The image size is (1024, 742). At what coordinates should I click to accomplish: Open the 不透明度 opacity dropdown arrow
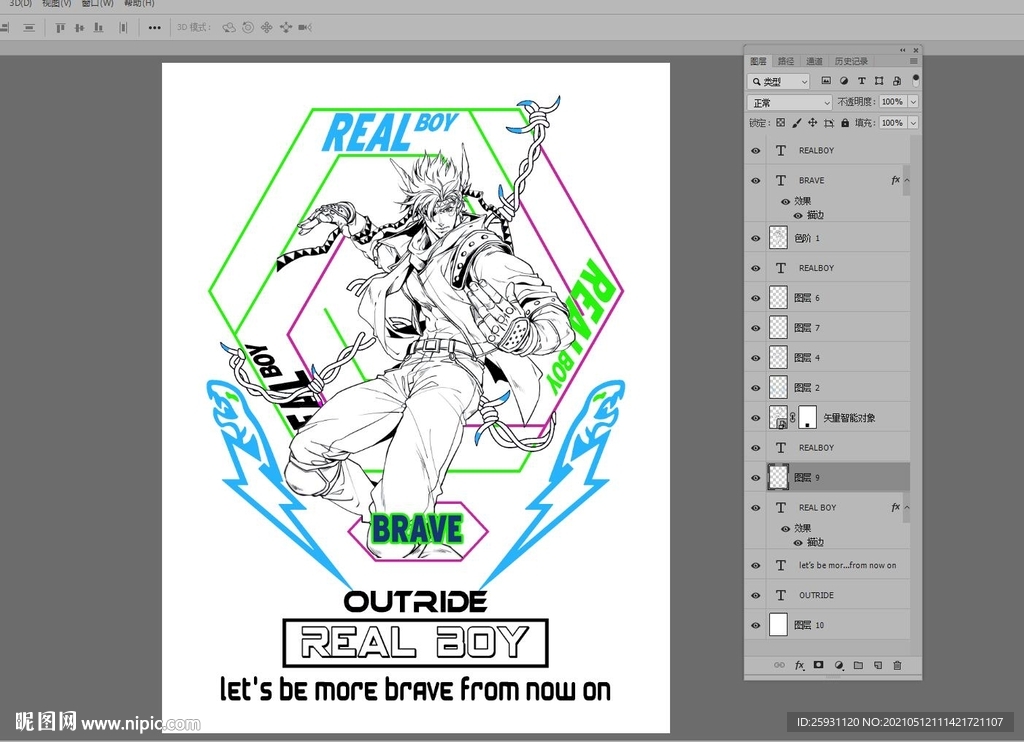913,102
